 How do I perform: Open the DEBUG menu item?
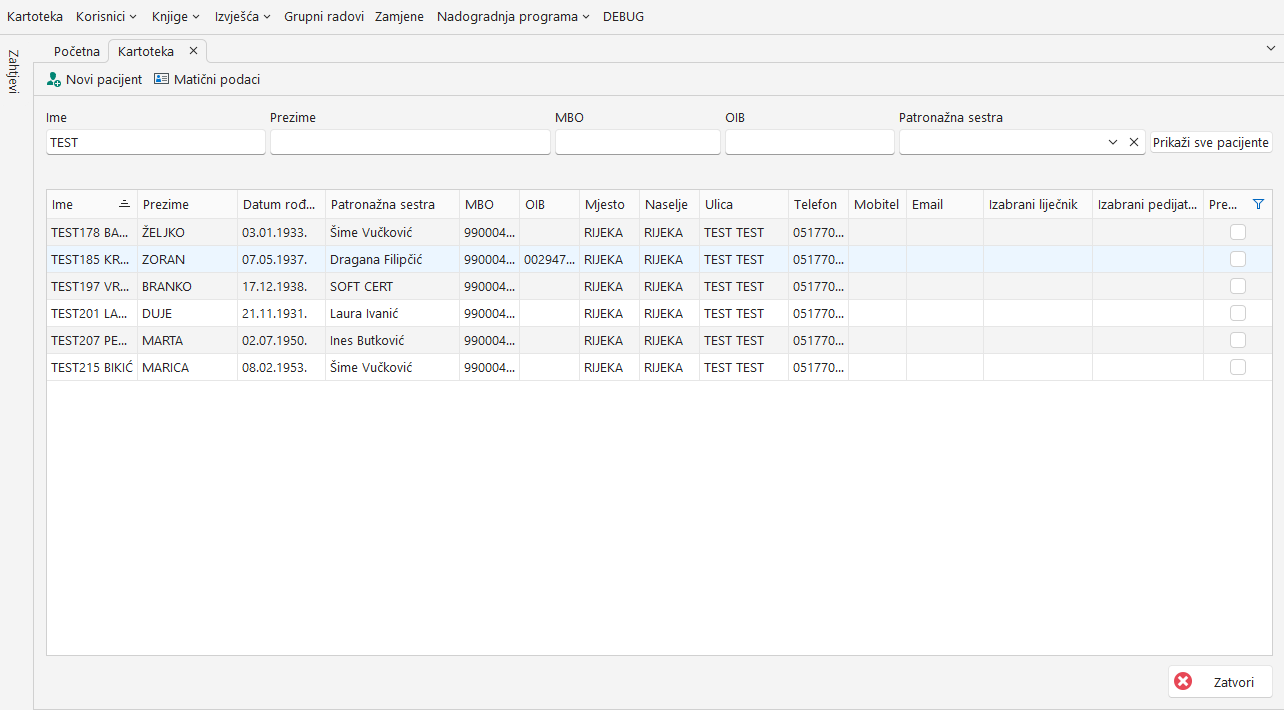pos(623,17)
